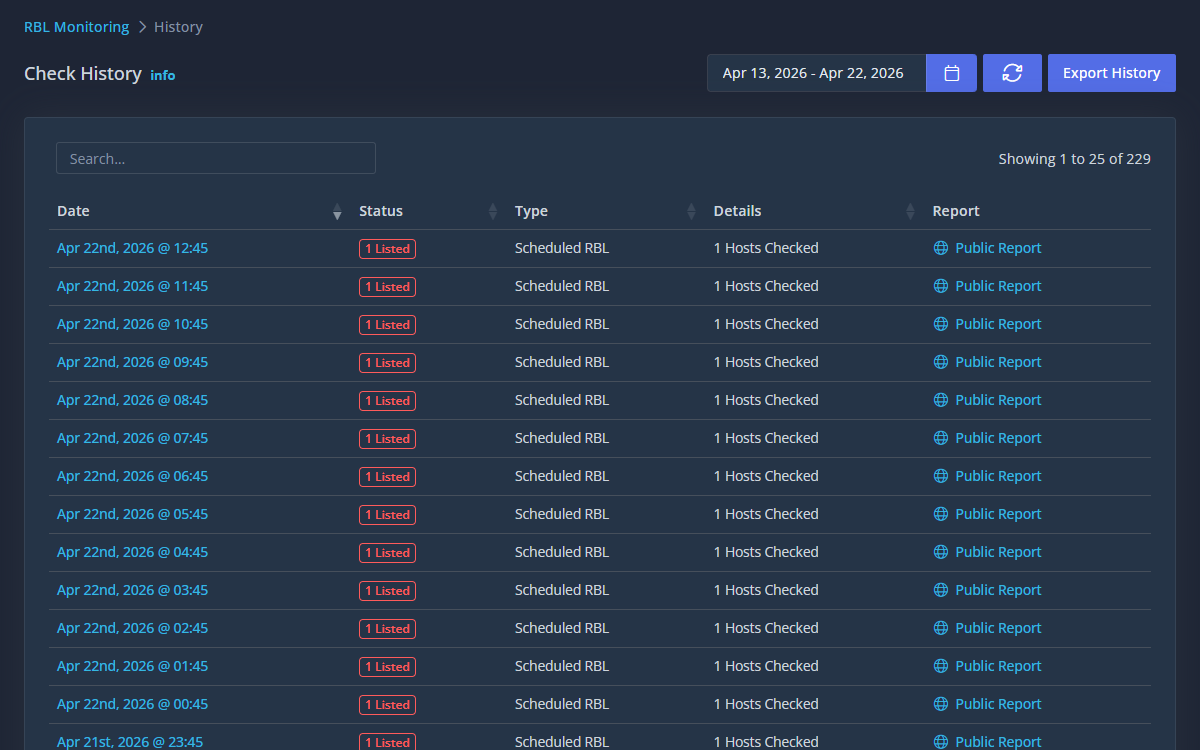Click inside the Search field
Screen dimensions: 1200x750
[215, 158]
